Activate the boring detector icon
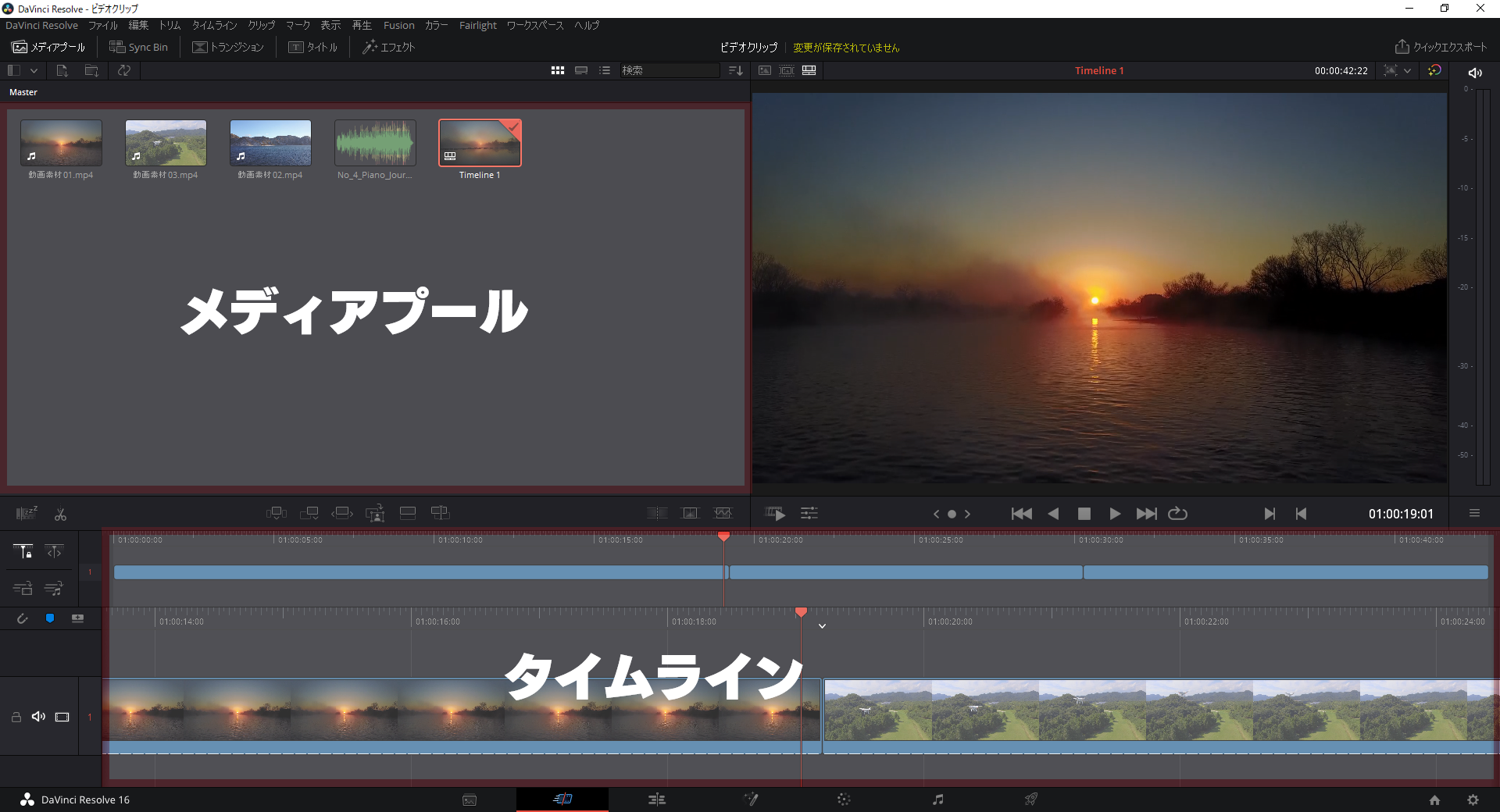The width and height of the screenshot is (1500, 812). click(27, 513)
